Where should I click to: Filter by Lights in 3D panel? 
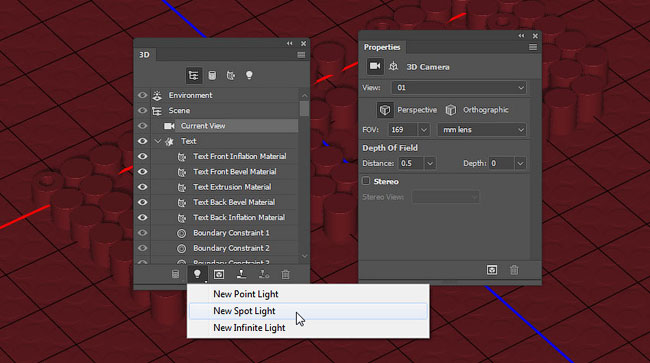[249, 75]
